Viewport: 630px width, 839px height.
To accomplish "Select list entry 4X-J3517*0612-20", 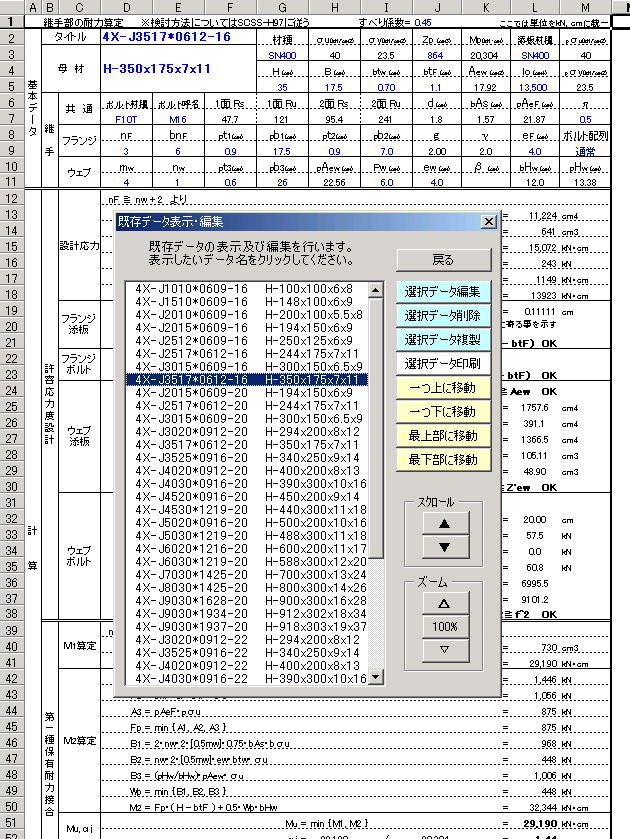I will click(247, 445).
